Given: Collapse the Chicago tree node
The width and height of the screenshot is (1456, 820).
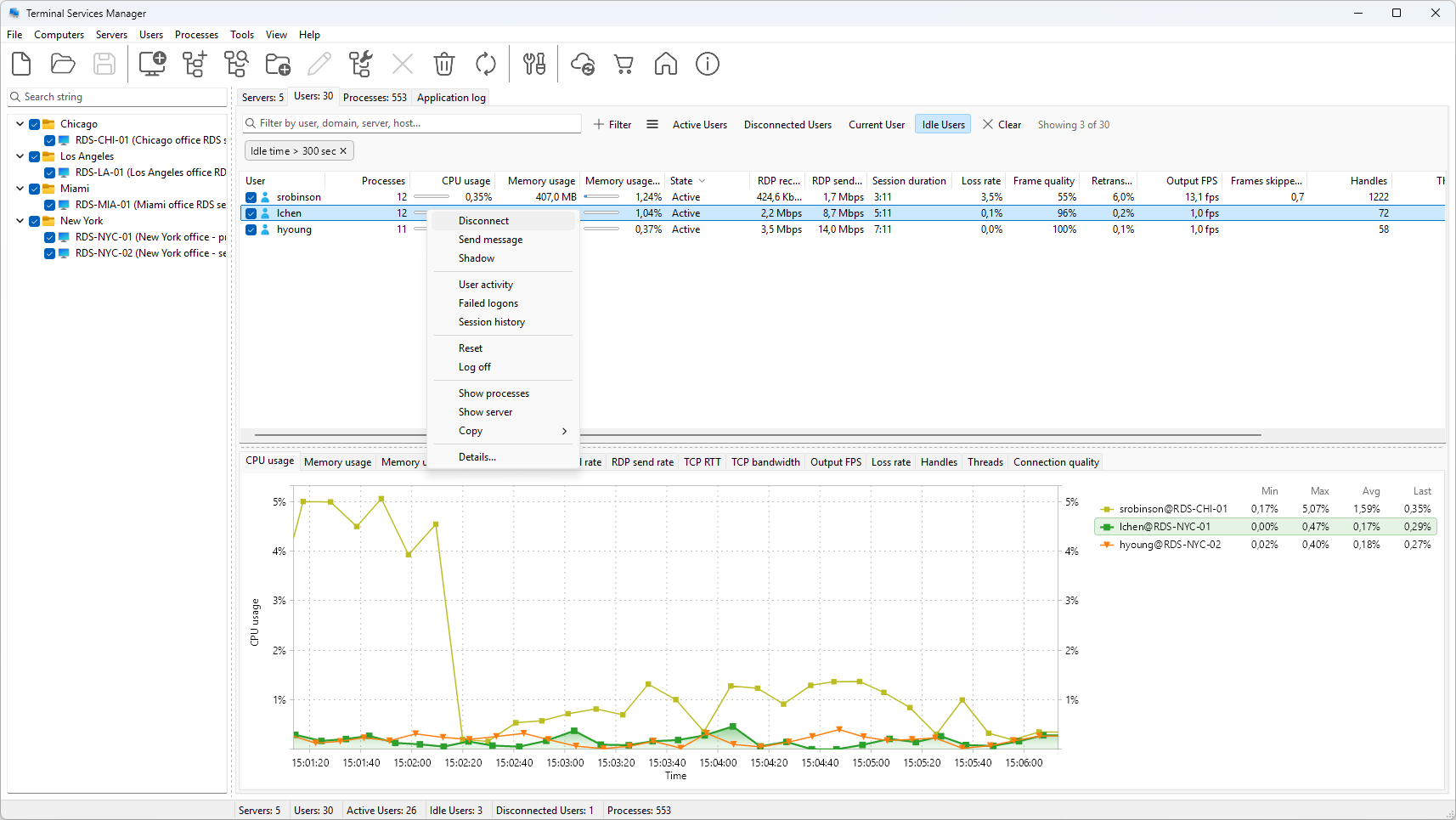Looking at the screenshot, I should (x=20, y=124).
